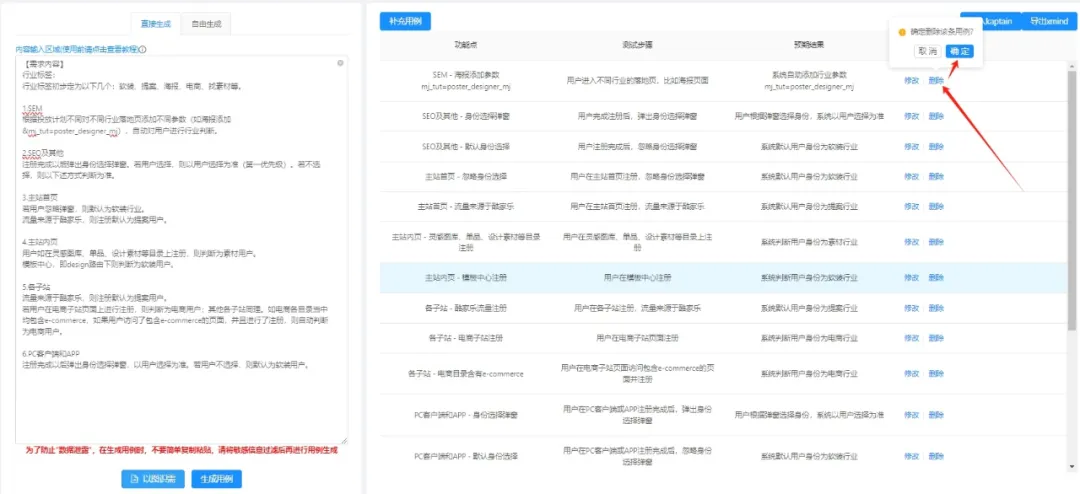Click 删除 for 各子站 - 电商子站注册 row
This screenshot has width=1080, height=494.
[936, 338]
